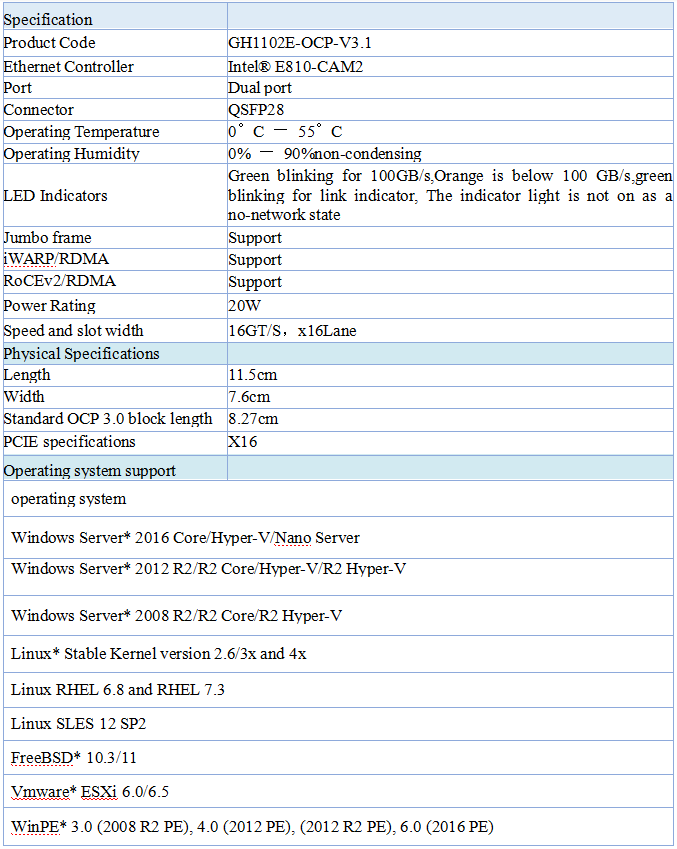Image resolution: width=677 pixels, height=849 pixels.
Task: Click the 'Operating system support' section header
Action: pos(90,471)
